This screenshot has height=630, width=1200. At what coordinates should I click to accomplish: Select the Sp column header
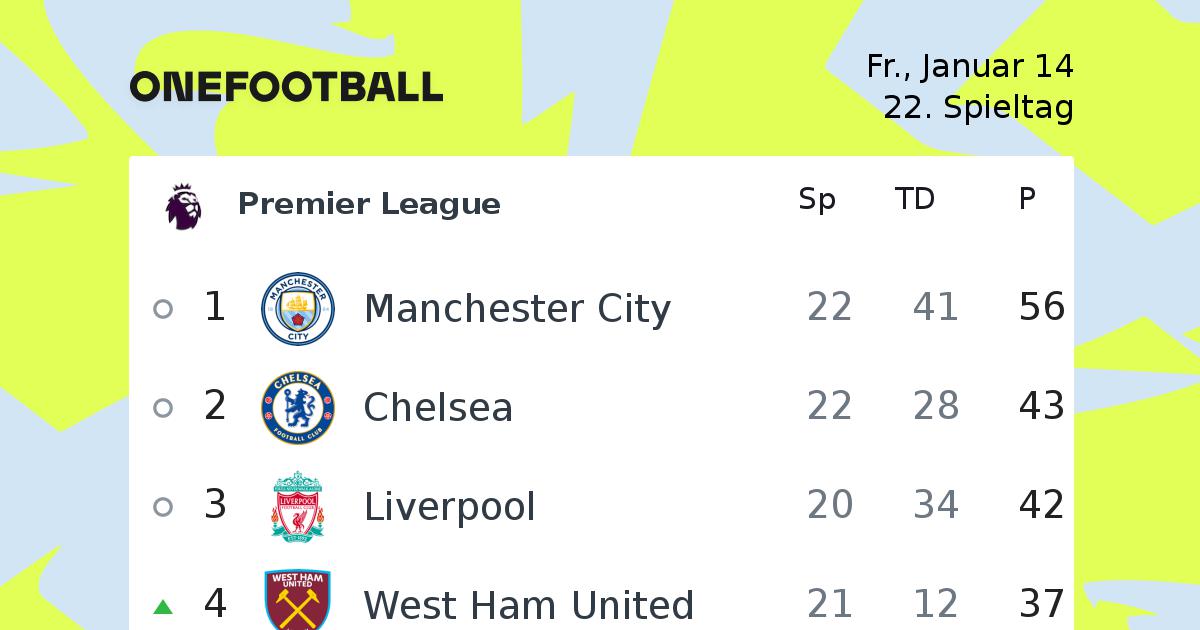(817, 201)
